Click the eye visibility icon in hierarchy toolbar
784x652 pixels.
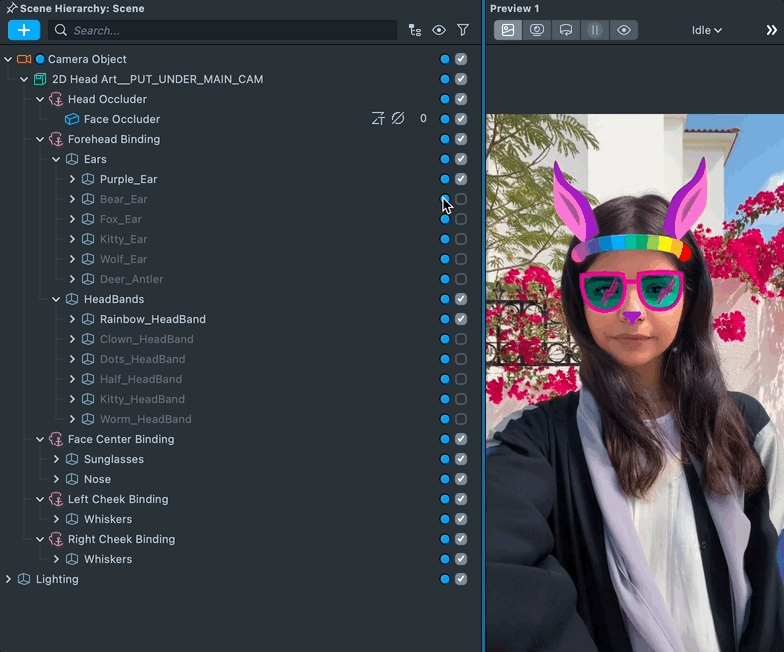pyautogui.click(x=439, y=30)
